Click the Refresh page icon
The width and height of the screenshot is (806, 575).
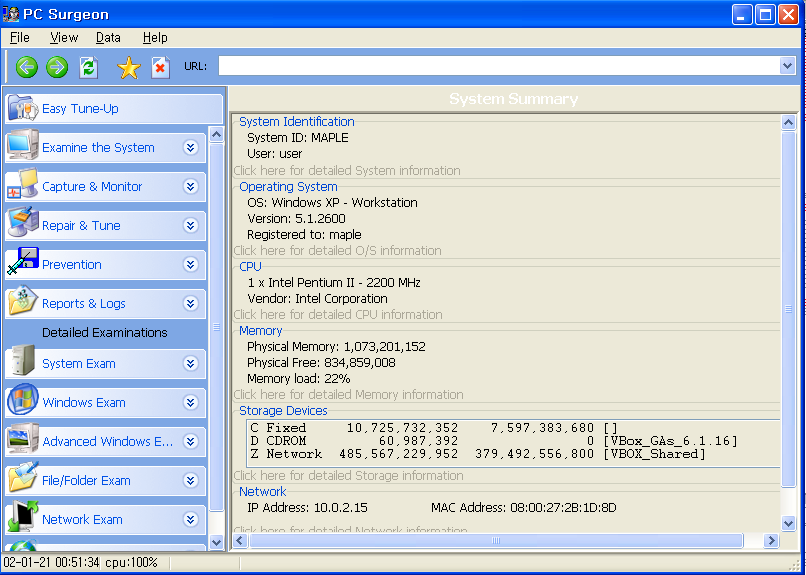pyautogui.click(x=88, y=67)
